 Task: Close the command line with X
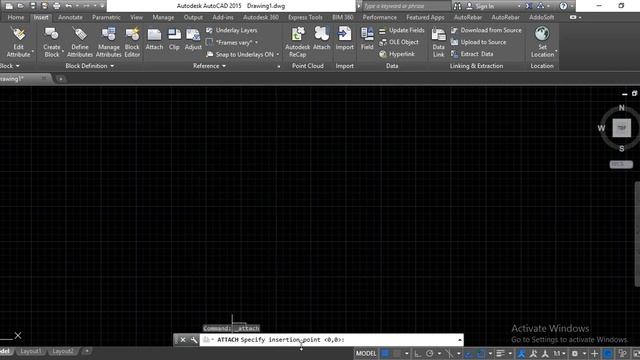pos(183,340)
